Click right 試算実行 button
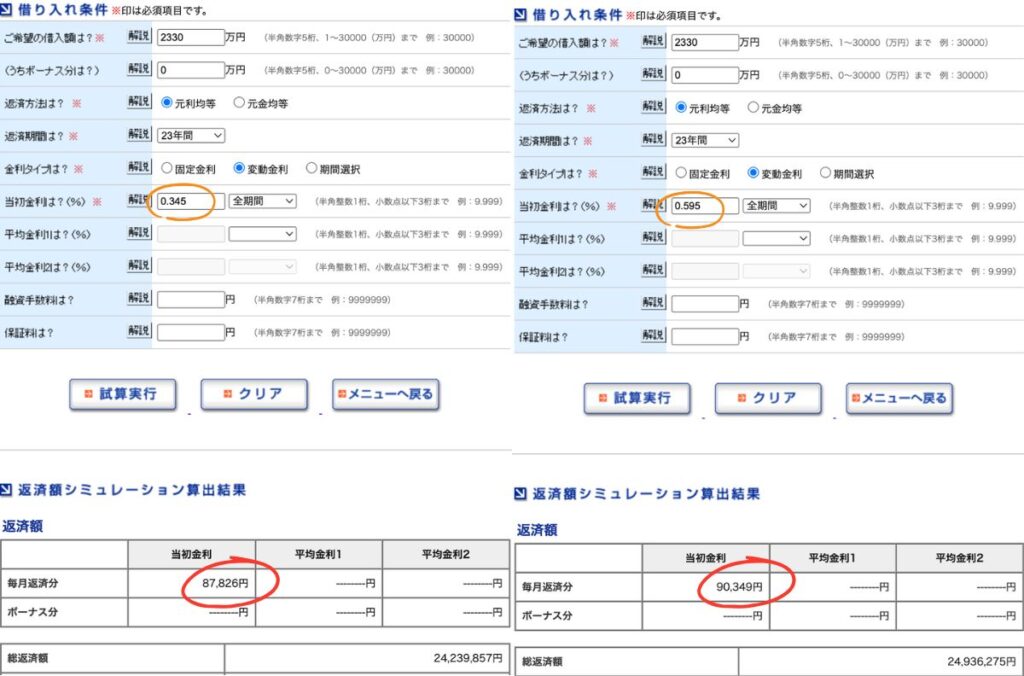 click(637, 398)
